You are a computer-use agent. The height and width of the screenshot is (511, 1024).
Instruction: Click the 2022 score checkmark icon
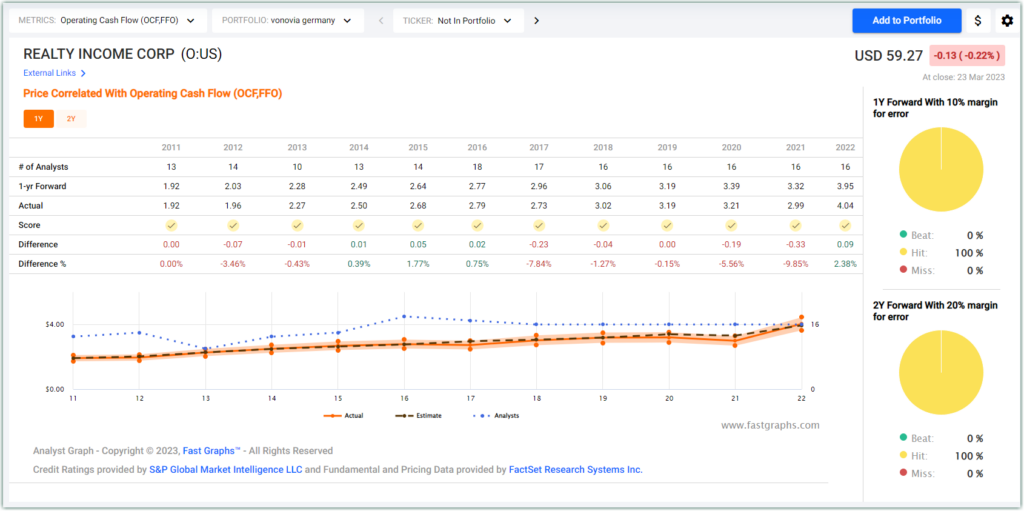pos(845,225)
